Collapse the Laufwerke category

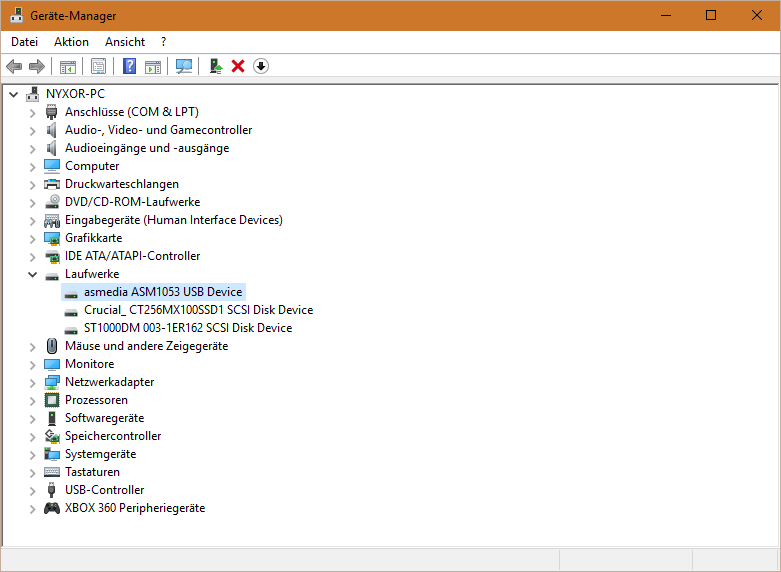coord(32,274)
